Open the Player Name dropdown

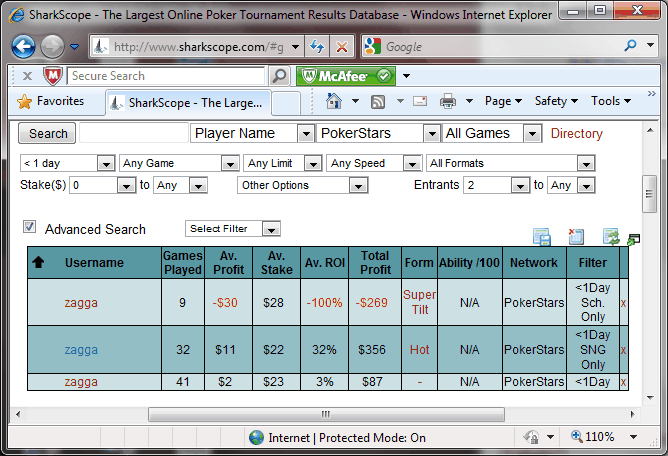tap(306, 134)
